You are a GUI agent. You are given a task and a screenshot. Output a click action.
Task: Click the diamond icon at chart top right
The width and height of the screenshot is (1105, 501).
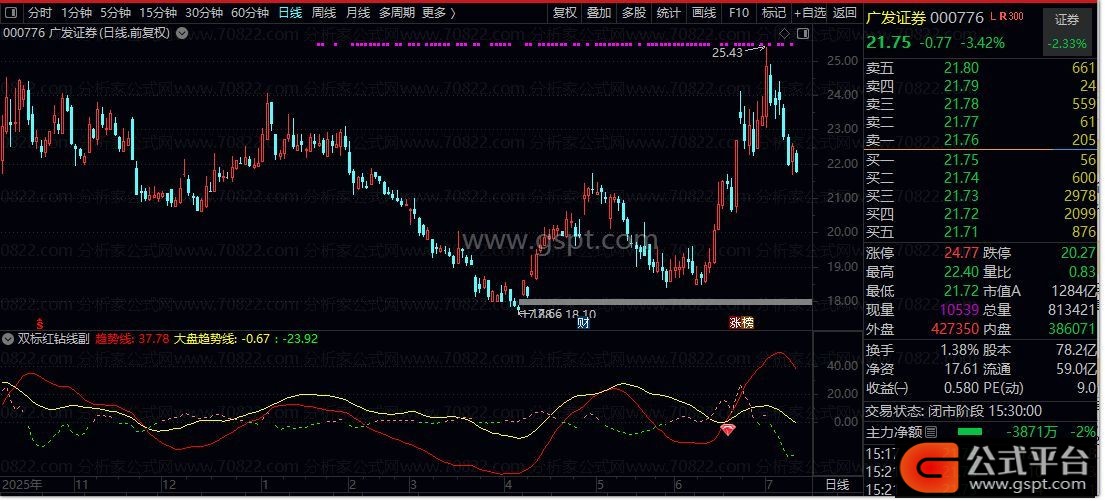[784, 33]
